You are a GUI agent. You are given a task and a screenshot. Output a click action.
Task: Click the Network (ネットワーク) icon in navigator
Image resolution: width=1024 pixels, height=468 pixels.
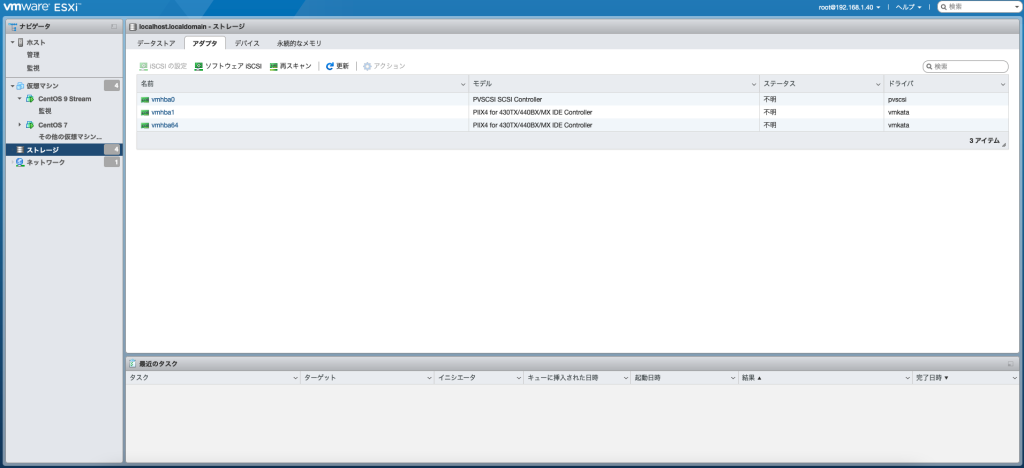tap(20, 162)
